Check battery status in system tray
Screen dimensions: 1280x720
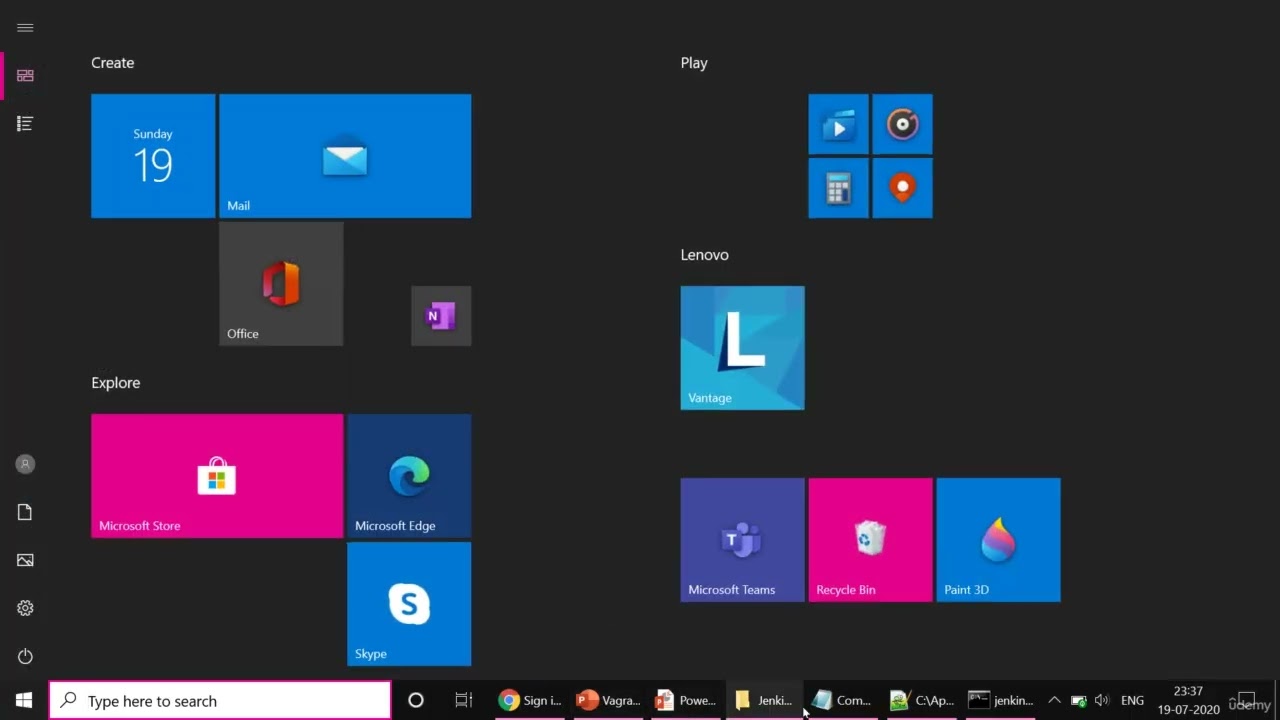[x=1078, y=700]
